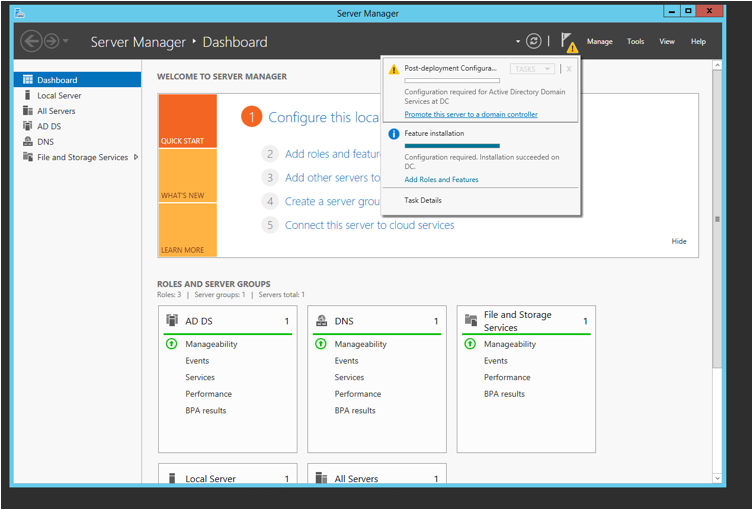Open Events in the DNS tile
This screenshot has width=753, height=510.
coord(346,361)
